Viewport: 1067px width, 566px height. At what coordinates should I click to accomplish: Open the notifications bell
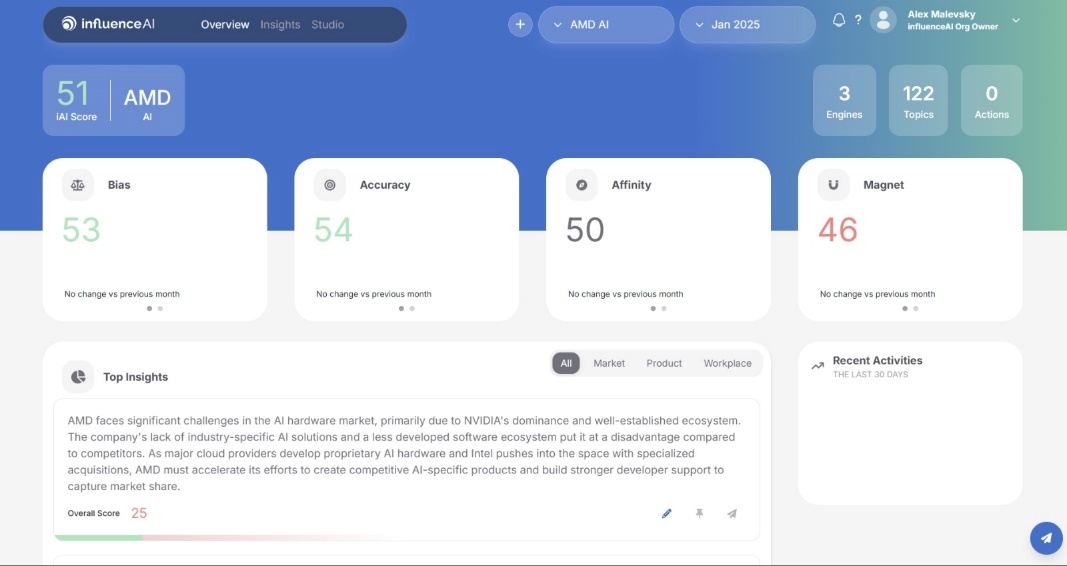point(838,20)
